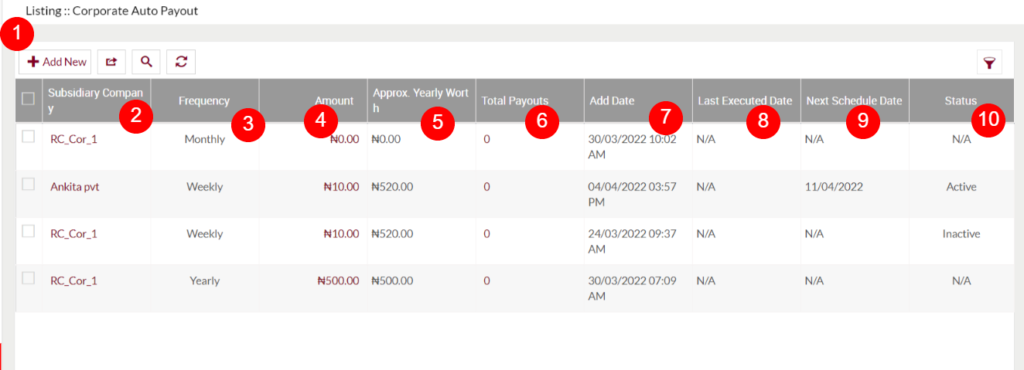Sort by the Frequency column header
1024x370 pixels.
point(204,100)
